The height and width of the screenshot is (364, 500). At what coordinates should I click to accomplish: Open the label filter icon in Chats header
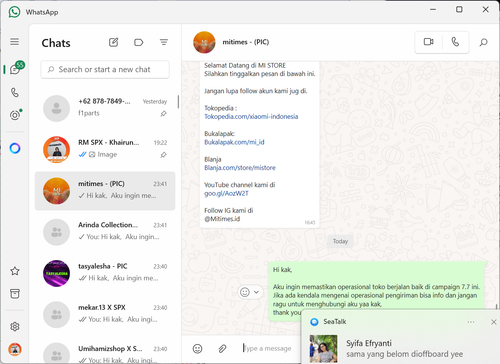tap(138, 42)
